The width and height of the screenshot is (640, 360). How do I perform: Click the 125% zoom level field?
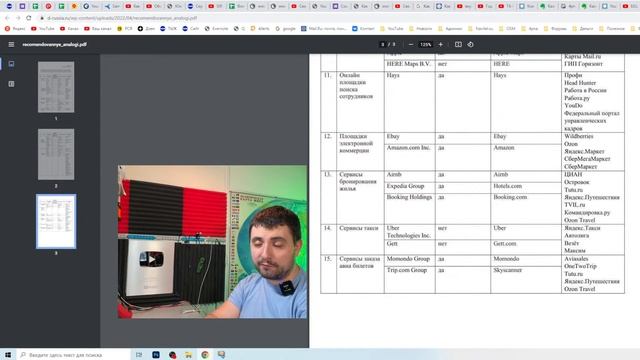pyautogui.click(x=426, y=44)
